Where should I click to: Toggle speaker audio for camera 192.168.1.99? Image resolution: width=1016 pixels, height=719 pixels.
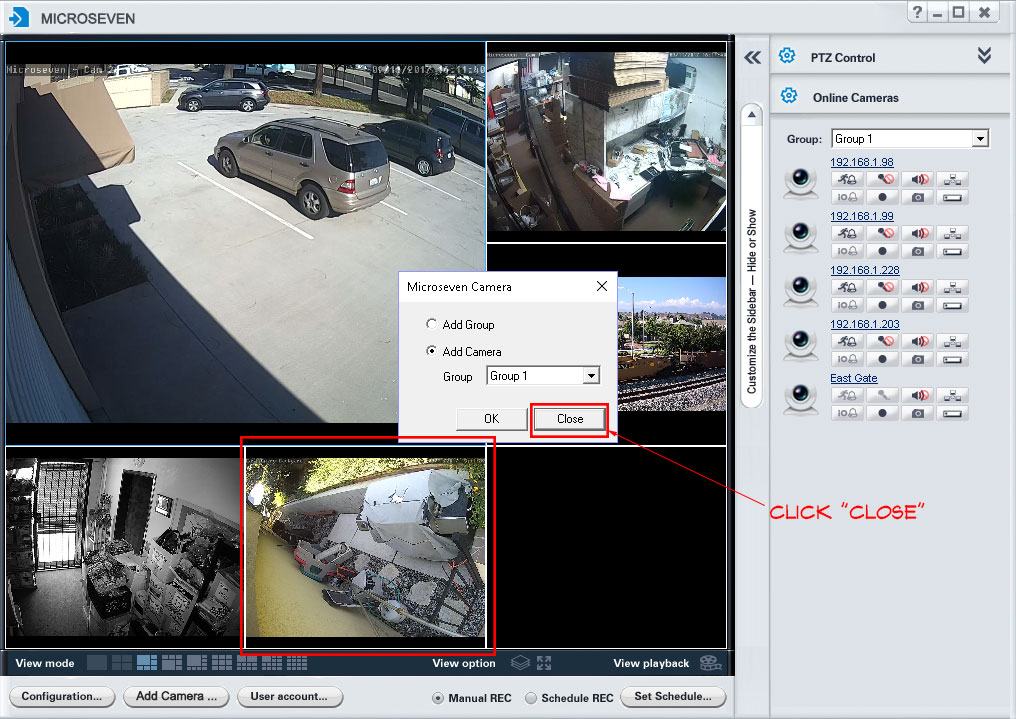point(918,233)
